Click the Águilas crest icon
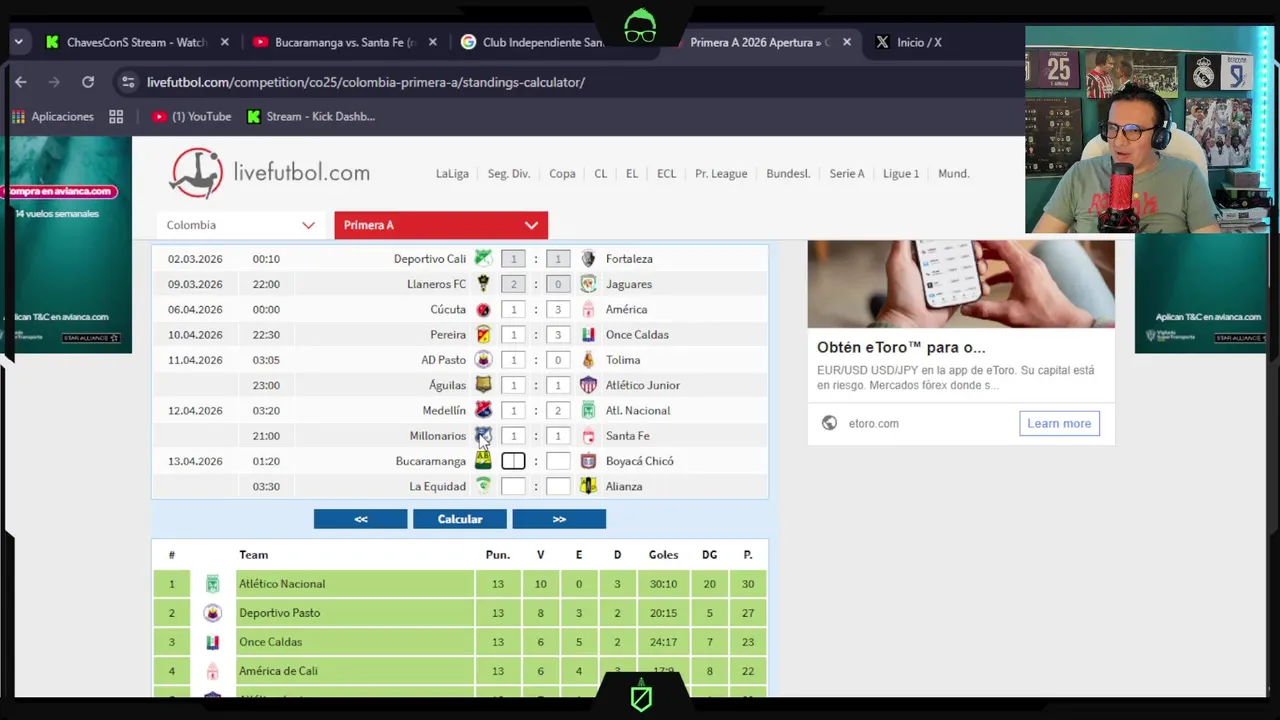The width and height of the screenshot is (1280, 720). point(483,385)
